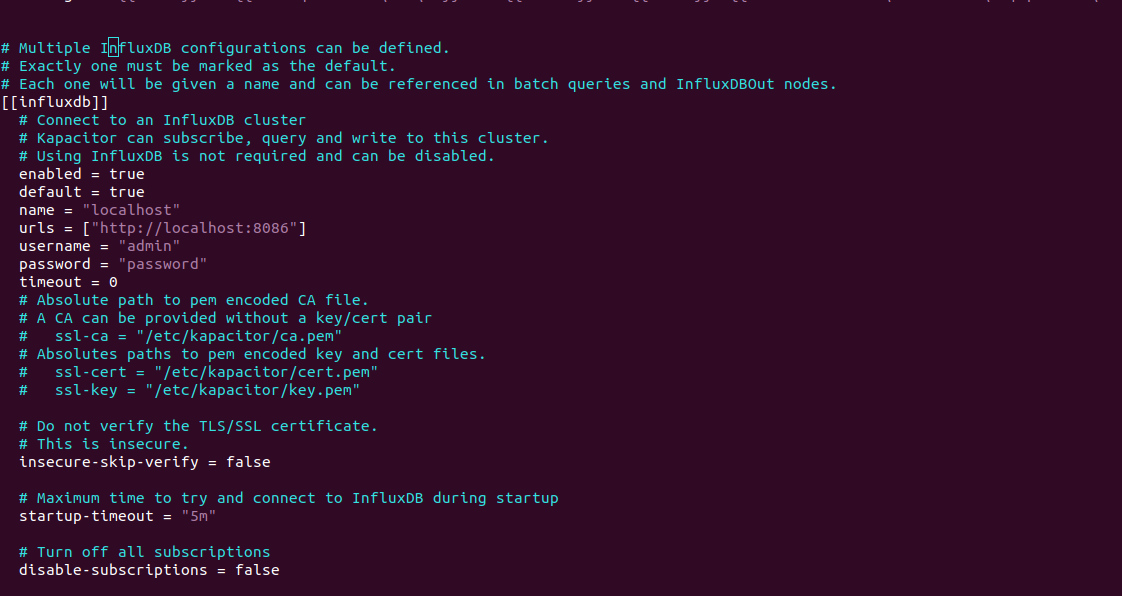Click the [[influxdb]] section header
This screenshot has height=596, width=1122.
[x=54, y=102]
